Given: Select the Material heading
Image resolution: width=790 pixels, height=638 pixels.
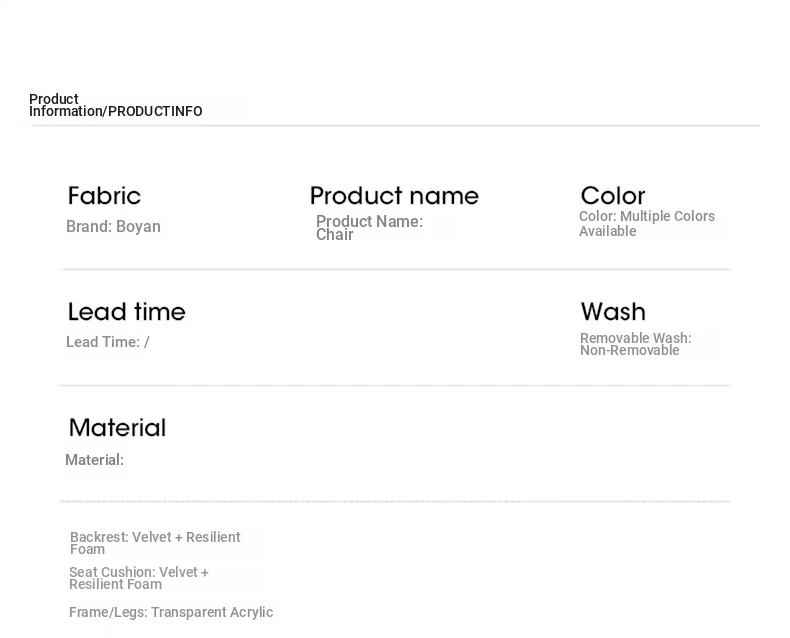Looking at the screenshot, I should 117,427.
